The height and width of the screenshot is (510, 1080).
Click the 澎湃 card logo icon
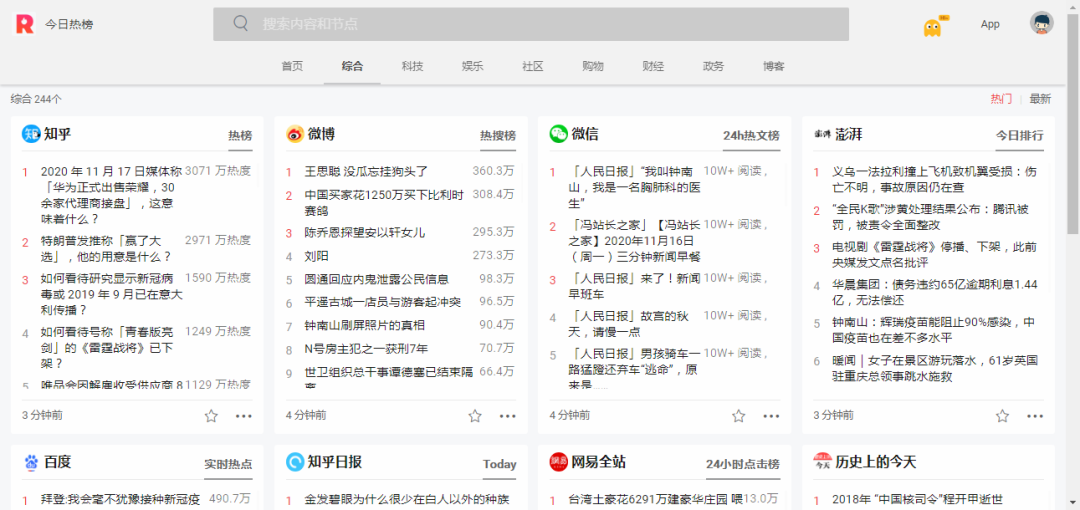click(822, 134)
